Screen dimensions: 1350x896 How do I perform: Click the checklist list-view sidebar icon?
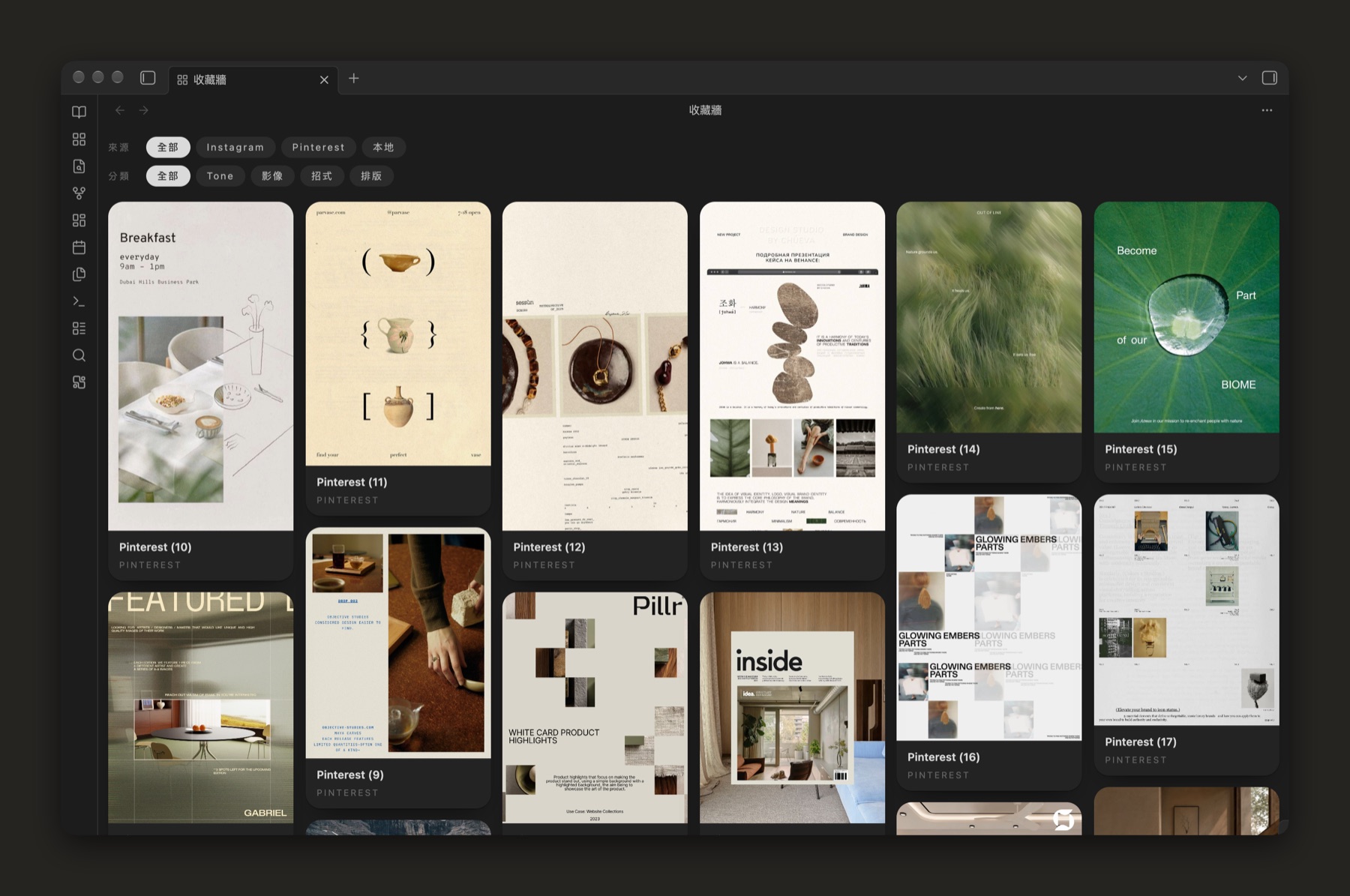tap(79, 328)
